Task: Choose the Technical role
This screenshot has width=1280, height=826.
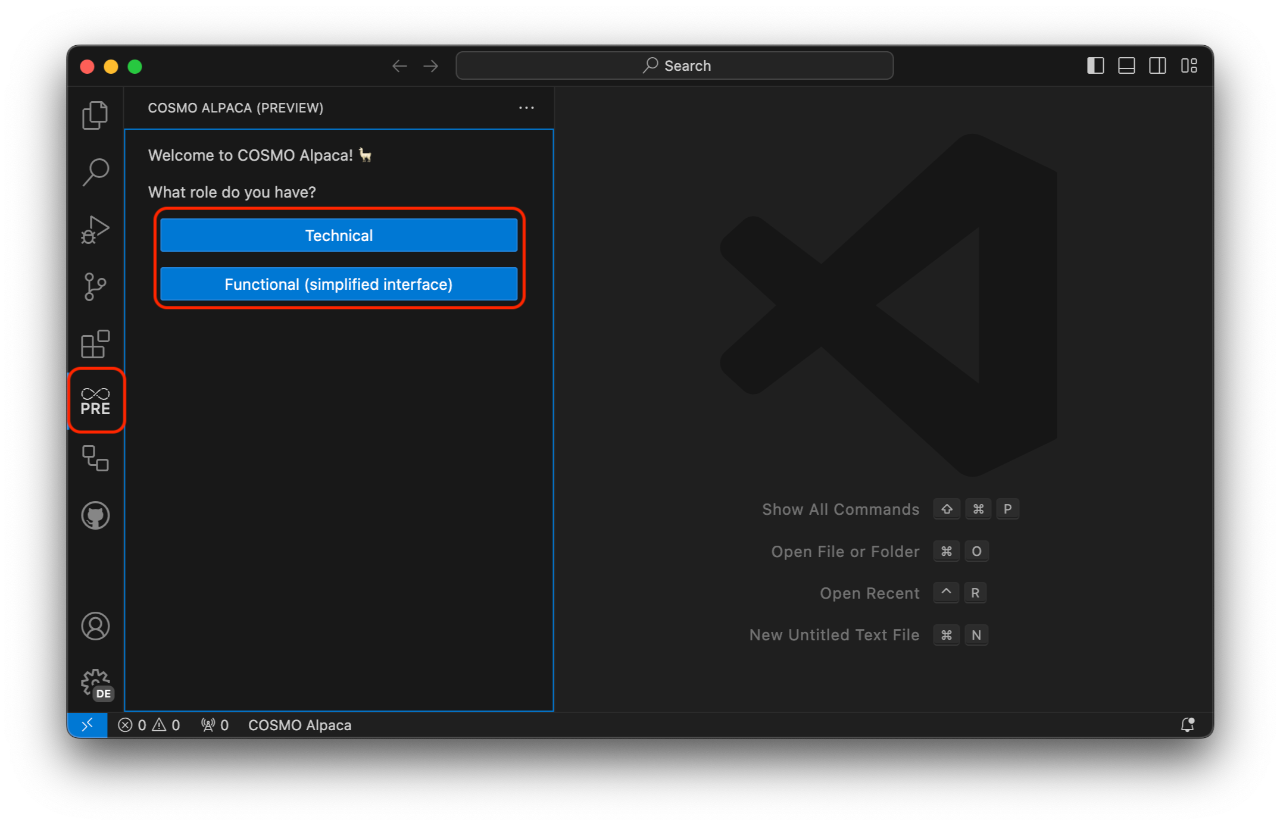Action: click(338, 235)
